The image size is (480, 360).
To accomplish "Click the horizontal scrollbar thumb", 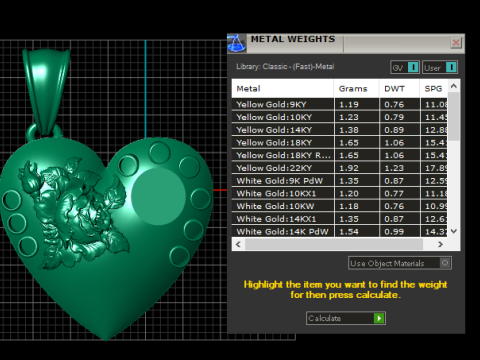I will [334, 244].
